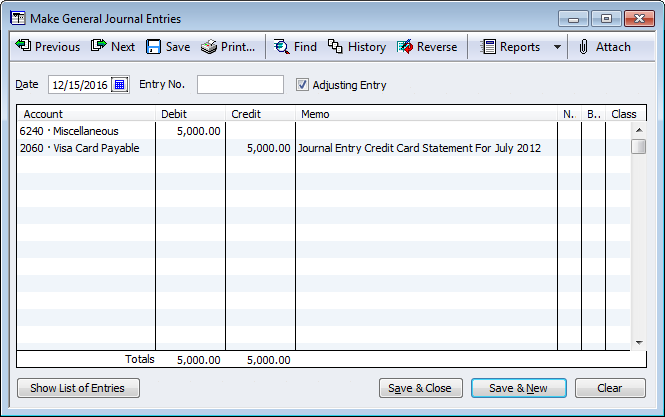665x417 pixels.
Task: Attach a file with paperclip icon
Action: click(584, 47)
